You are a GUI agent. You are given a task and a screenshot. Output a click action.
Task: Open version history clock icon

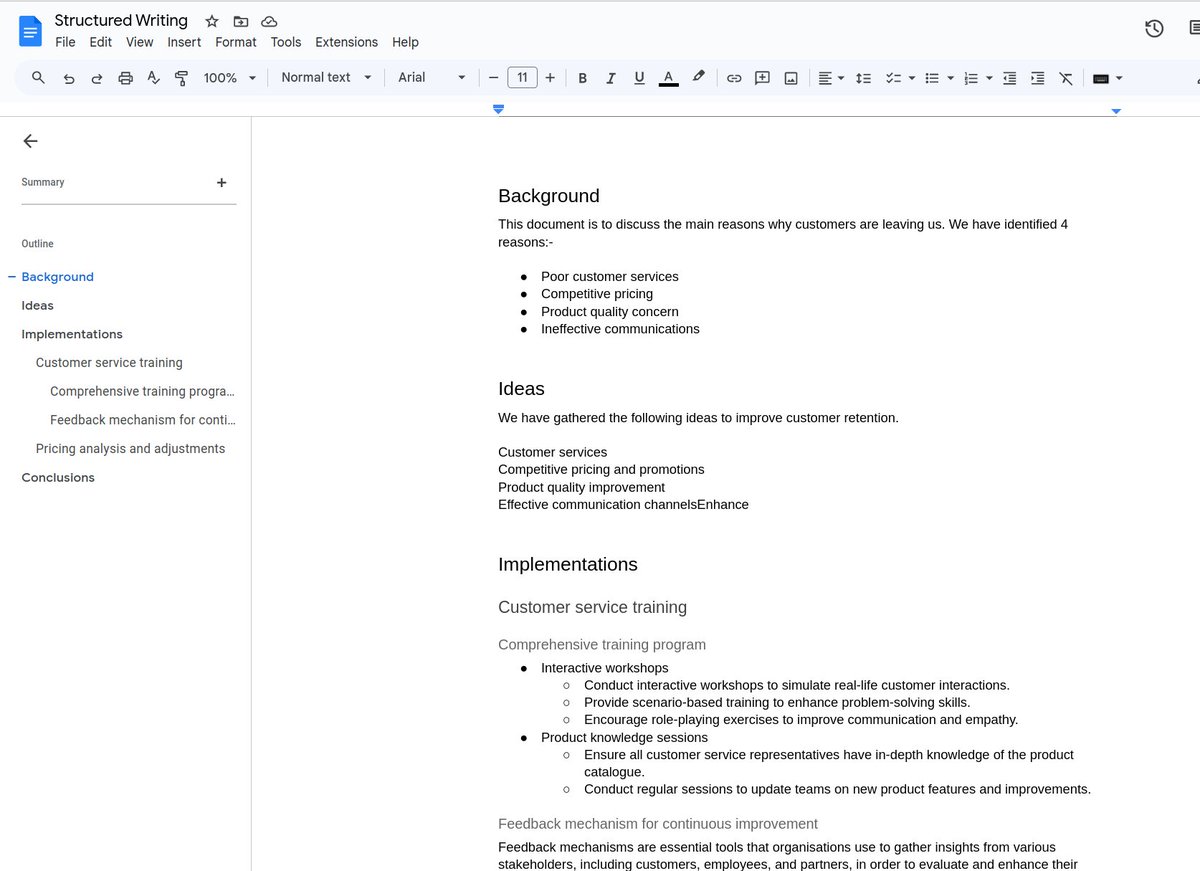pos(1154,28)
